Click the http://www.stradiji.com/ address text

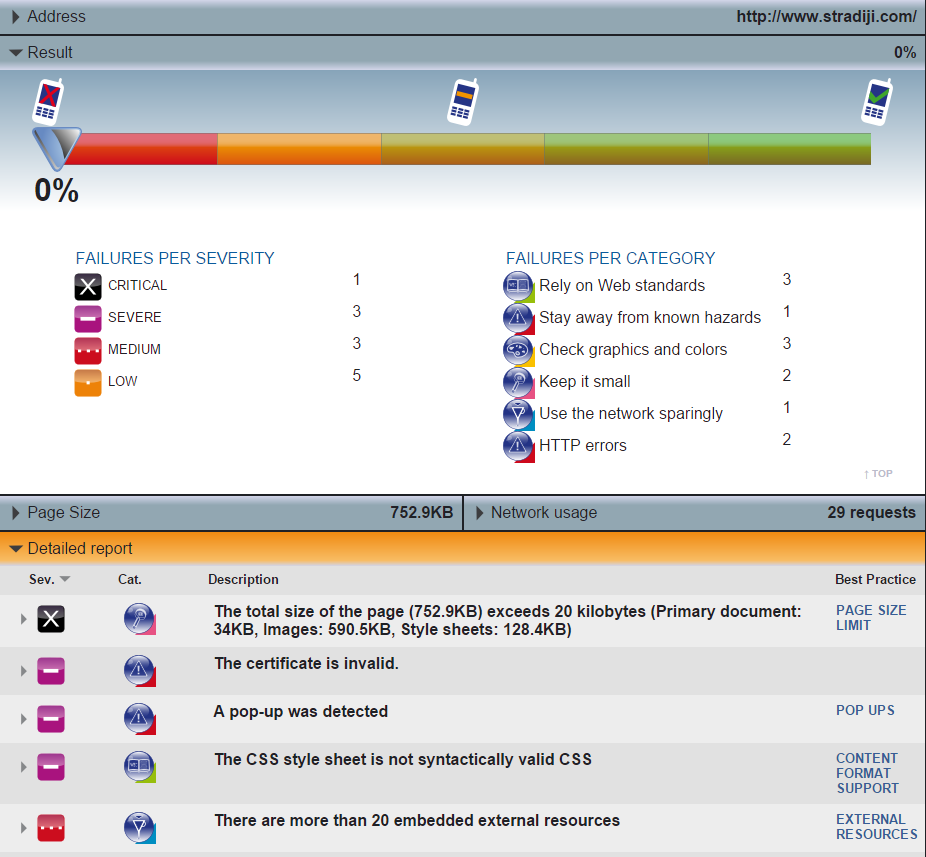[x=826, y=17]
